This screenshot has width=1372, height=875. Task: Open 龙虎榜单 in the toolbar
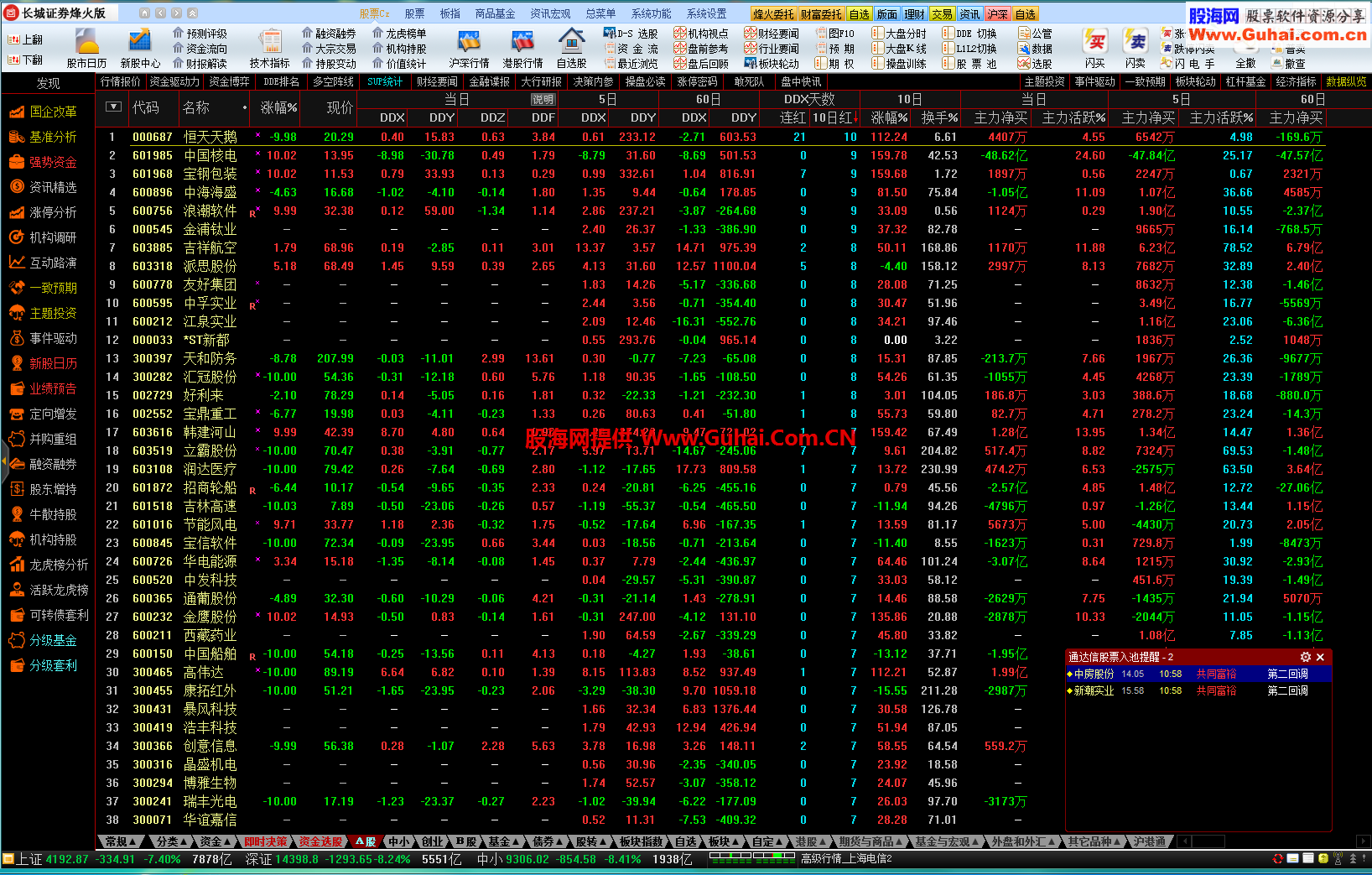pyautogui.click(x=399, y=34)
